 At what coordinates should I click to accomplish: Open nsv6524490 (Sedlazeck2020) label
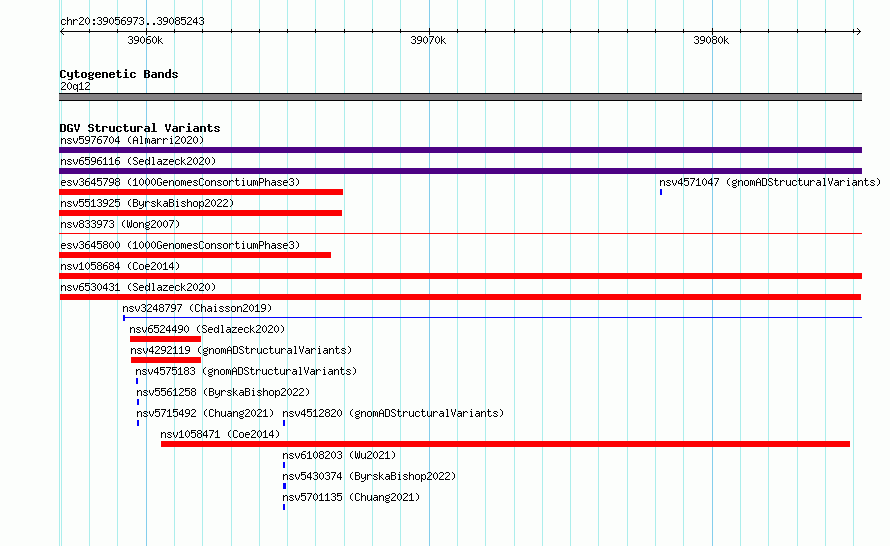point(207,329)
